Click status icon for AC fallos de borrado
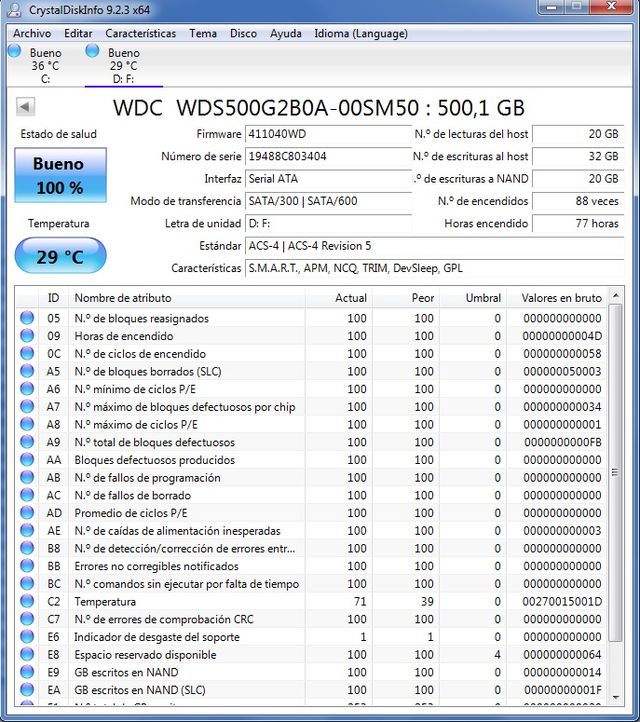 [27, 495]
